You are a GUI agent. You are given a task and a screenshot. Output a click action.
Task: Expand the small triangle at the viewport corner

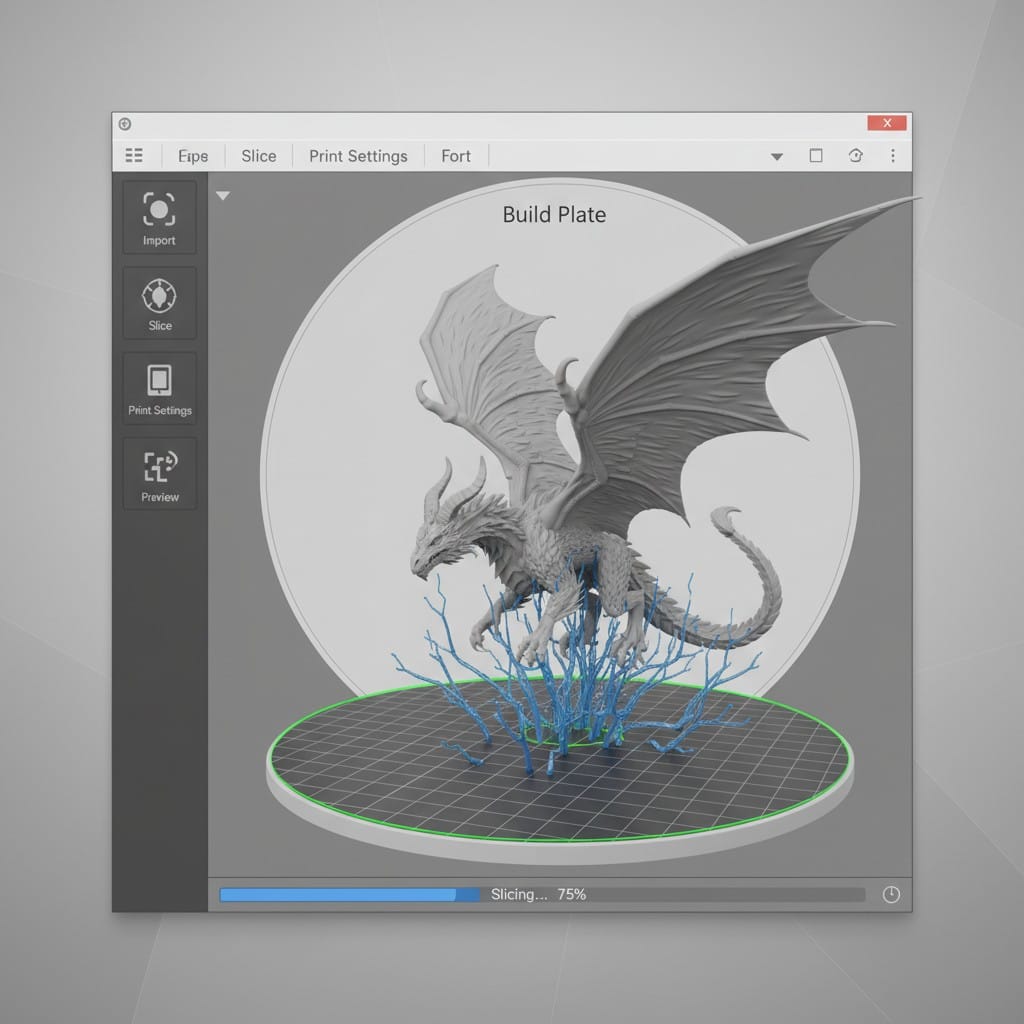coord(223,196)
